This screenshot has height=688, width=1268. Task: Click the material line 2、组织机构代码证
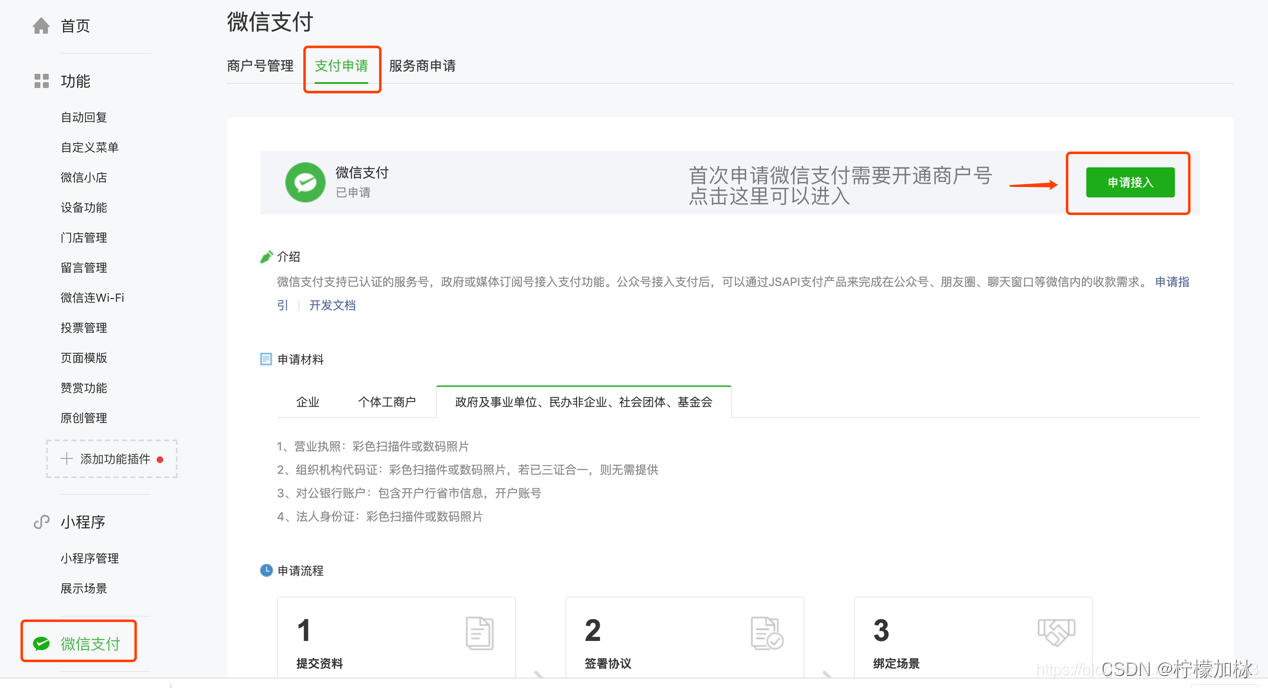(x=467, y=469)
